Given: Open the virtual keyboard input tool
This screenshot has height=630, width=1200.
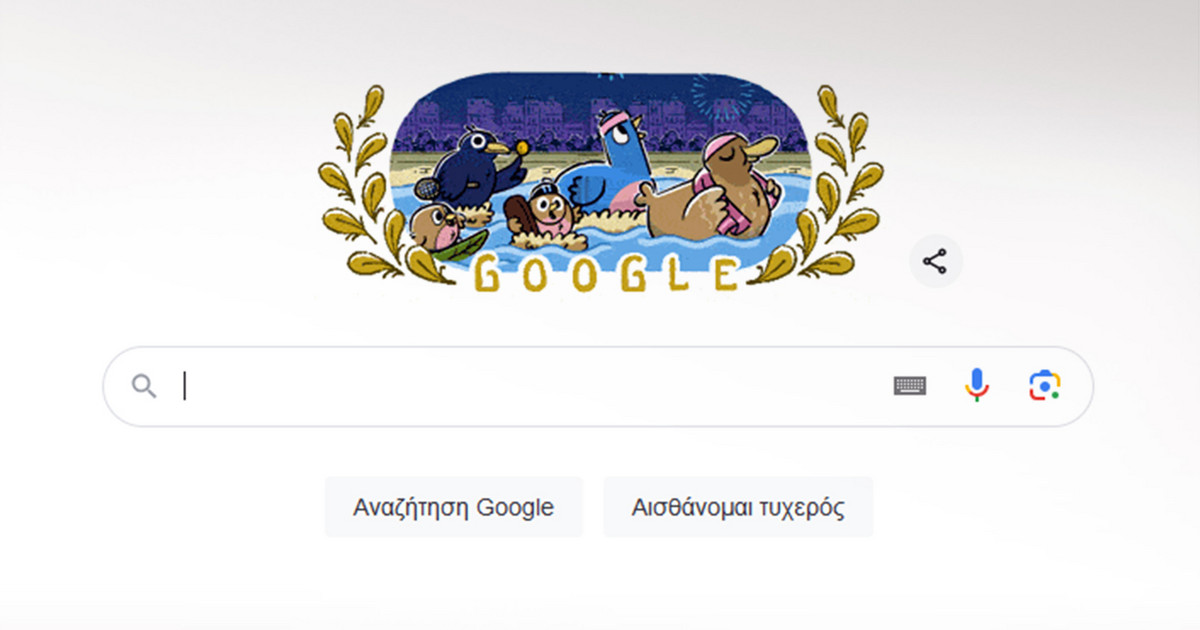Looking at the screenshot, I should point(910,386).
